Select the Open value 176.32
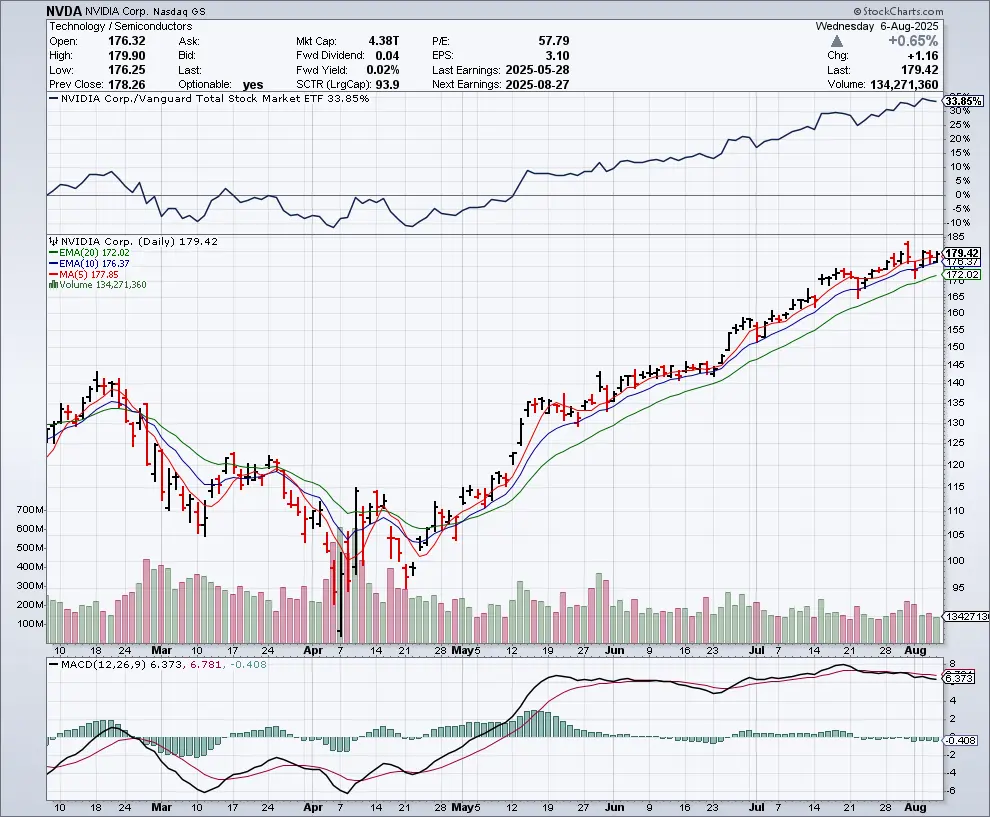 [127, 41]
